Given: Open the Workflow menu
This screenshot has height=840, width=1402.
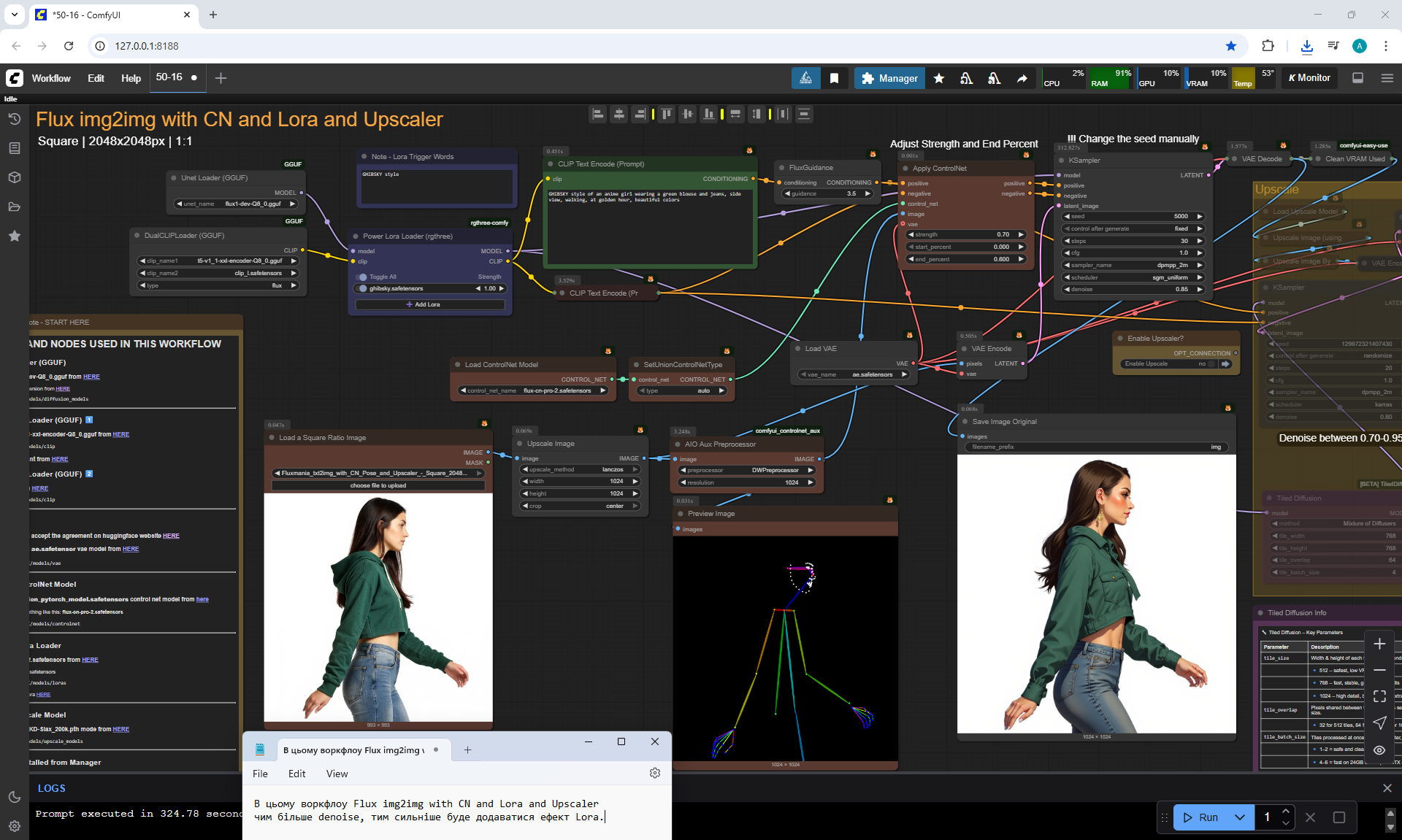Looking at the screenshot, I should pyautogui.click(x=51, y=78).
